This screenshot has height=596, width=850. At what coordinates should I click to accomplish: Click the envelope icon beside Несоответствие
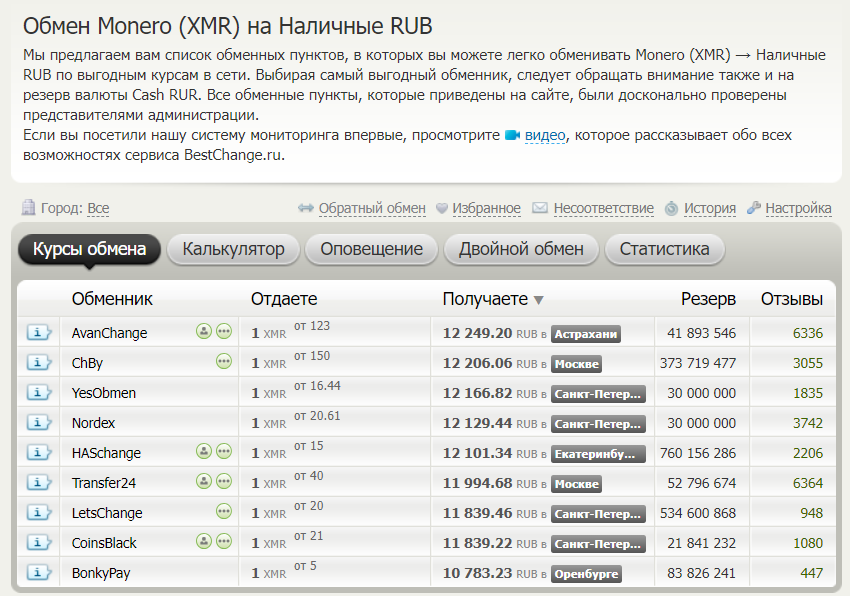(540, 208)
